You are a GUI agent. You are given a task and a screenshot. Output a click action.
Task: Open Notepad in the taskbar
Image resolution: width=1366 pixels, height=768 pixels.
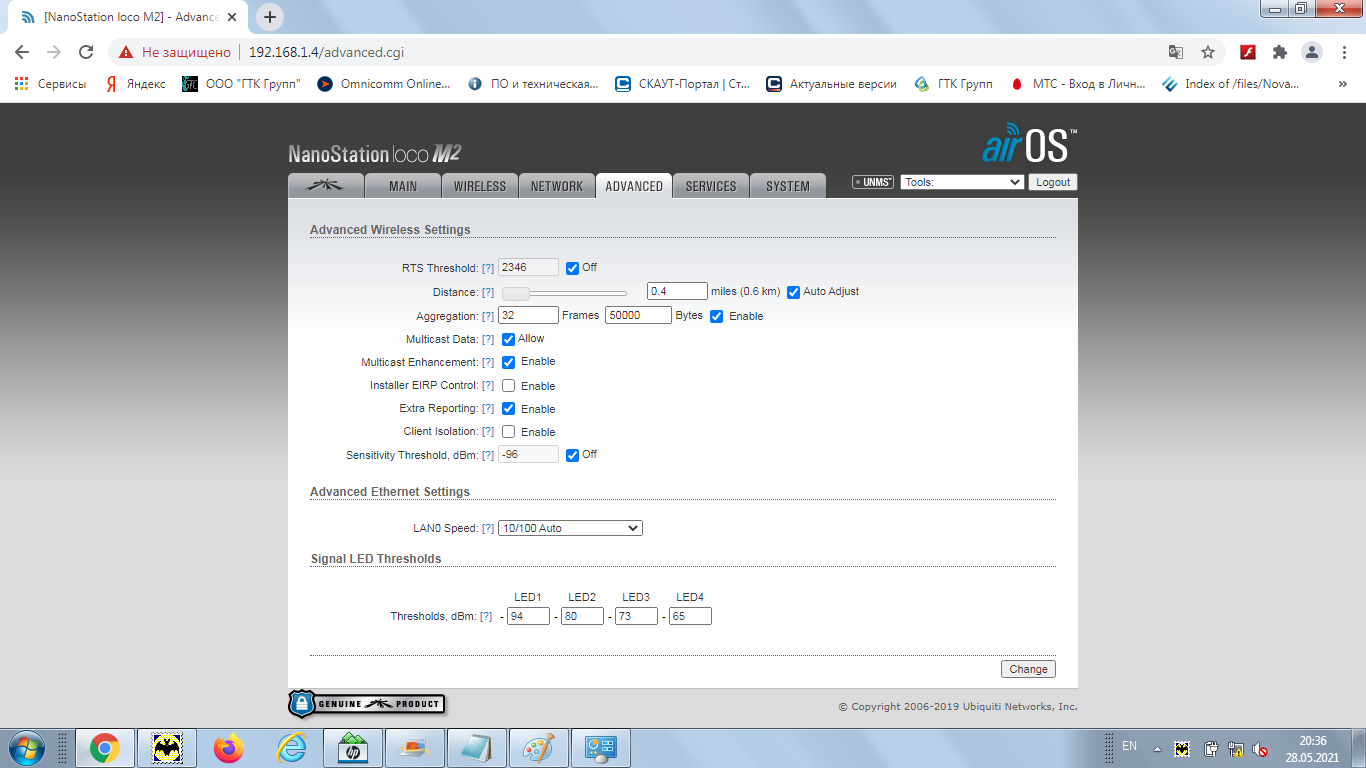[x=476, y=748]
